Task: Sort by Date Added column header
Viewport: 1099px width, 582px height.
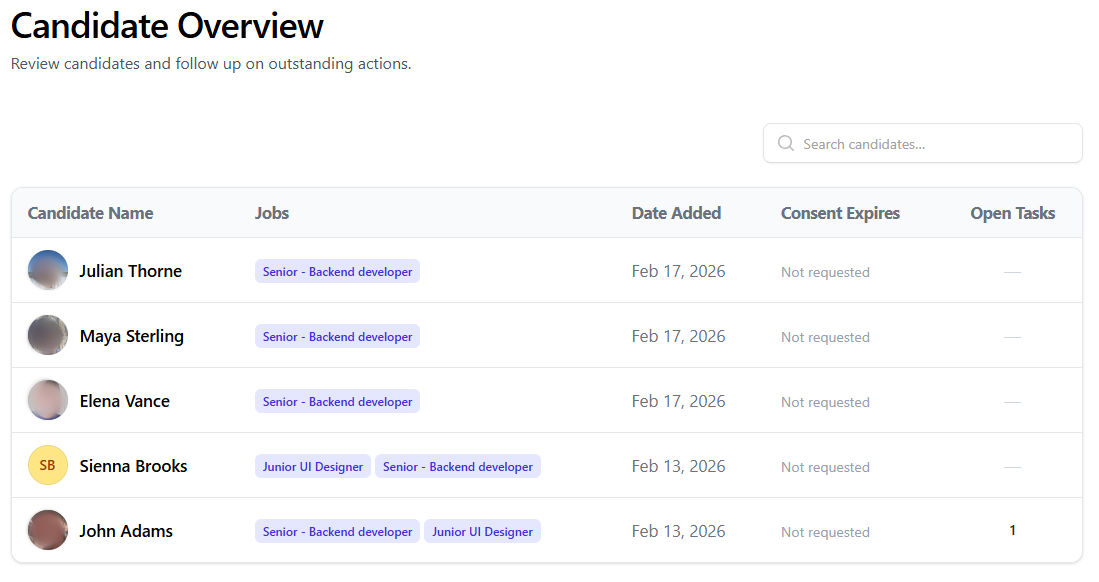Action: coord(676,213)
